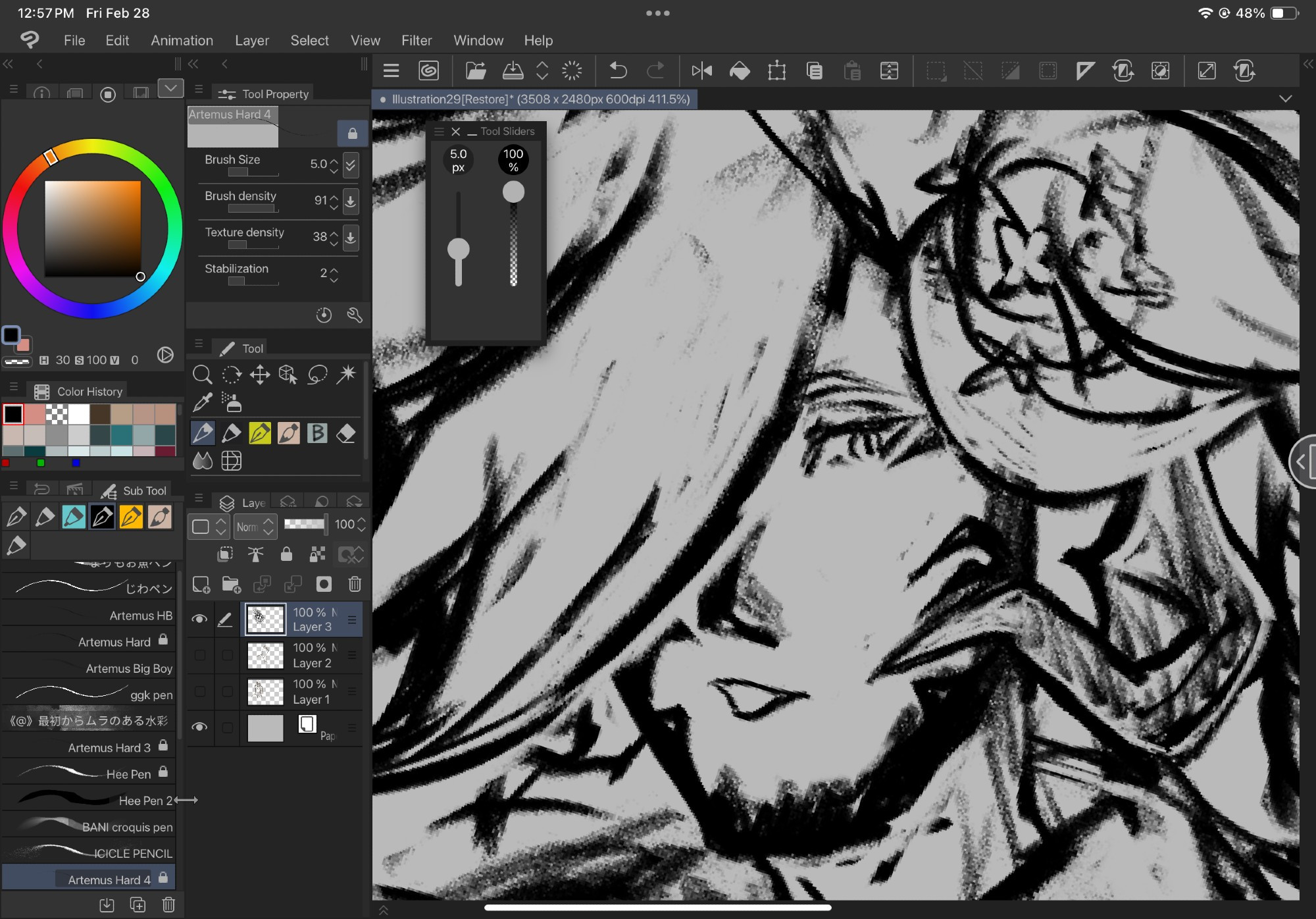
Task: Click the layer opacity value field
Action: 344,525
